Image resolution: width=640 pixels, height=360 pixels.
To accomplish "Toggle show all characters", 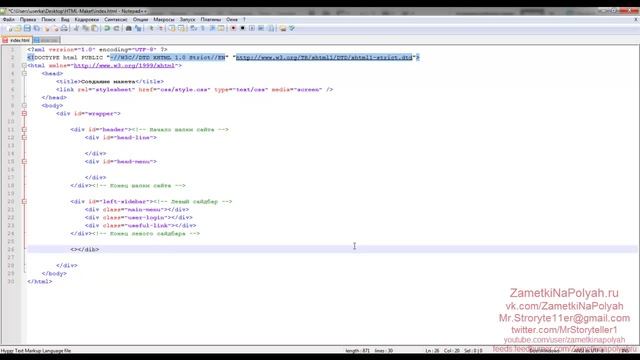I will tap(202, 29).
